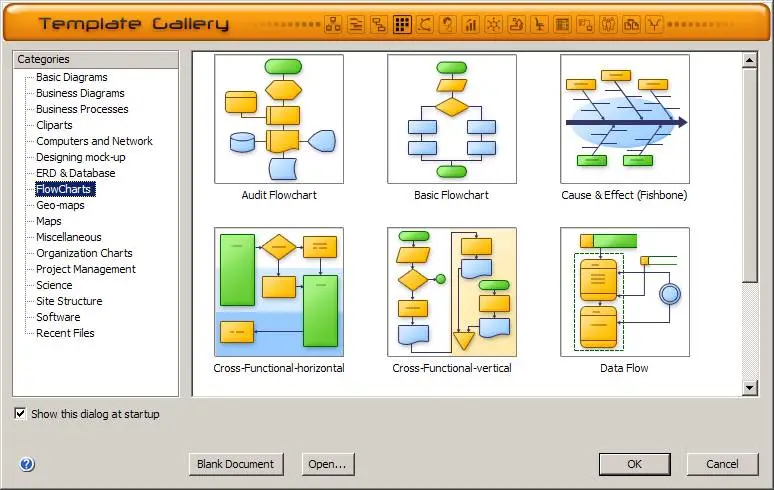Select Basic Diagrams category
This screenshot has height=490, width=774.
(x=72, y=77)
